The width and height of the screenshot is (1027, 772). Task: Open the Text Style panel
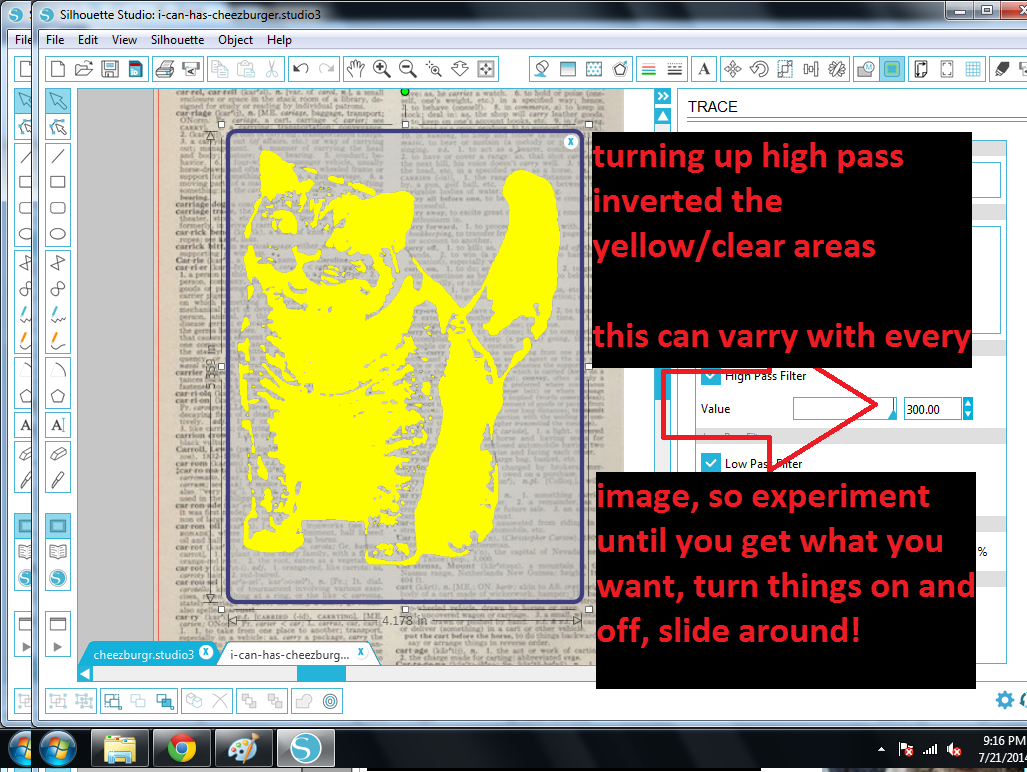704,69
